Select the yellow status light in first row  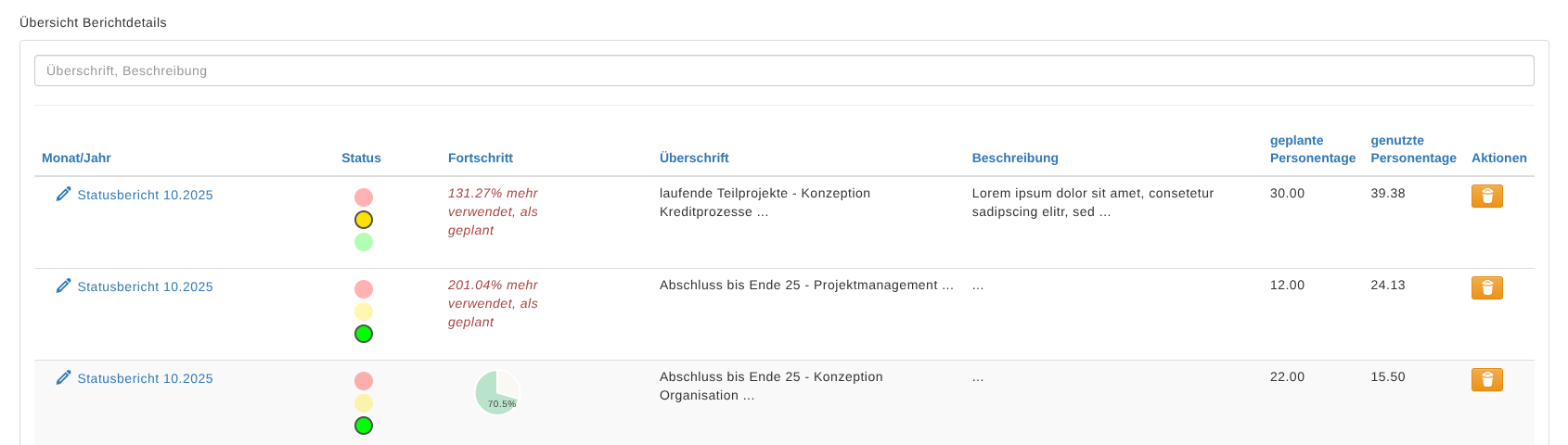364,220
